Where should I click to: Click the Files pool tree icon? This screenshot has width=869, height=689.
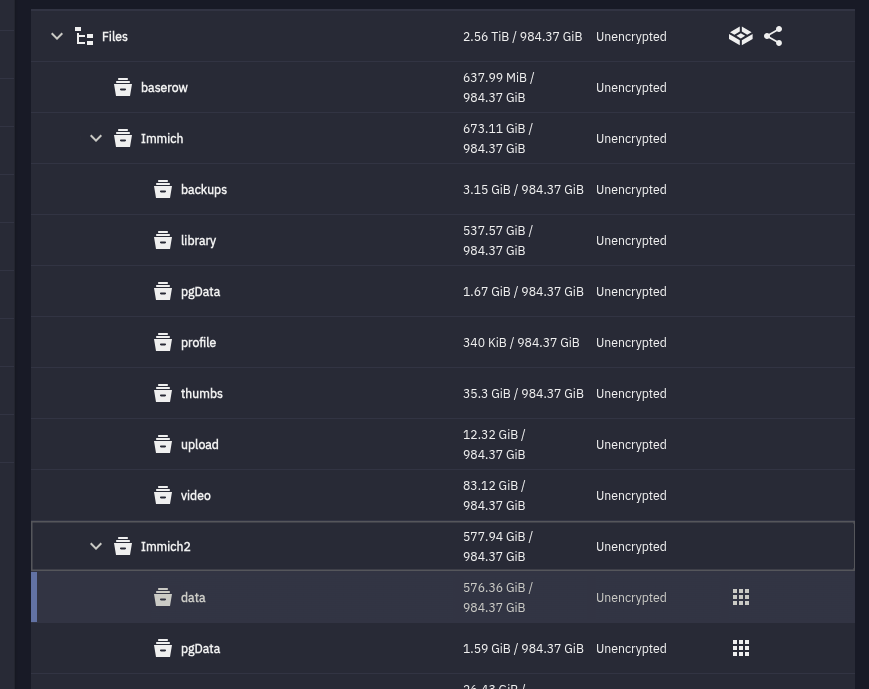84,37
